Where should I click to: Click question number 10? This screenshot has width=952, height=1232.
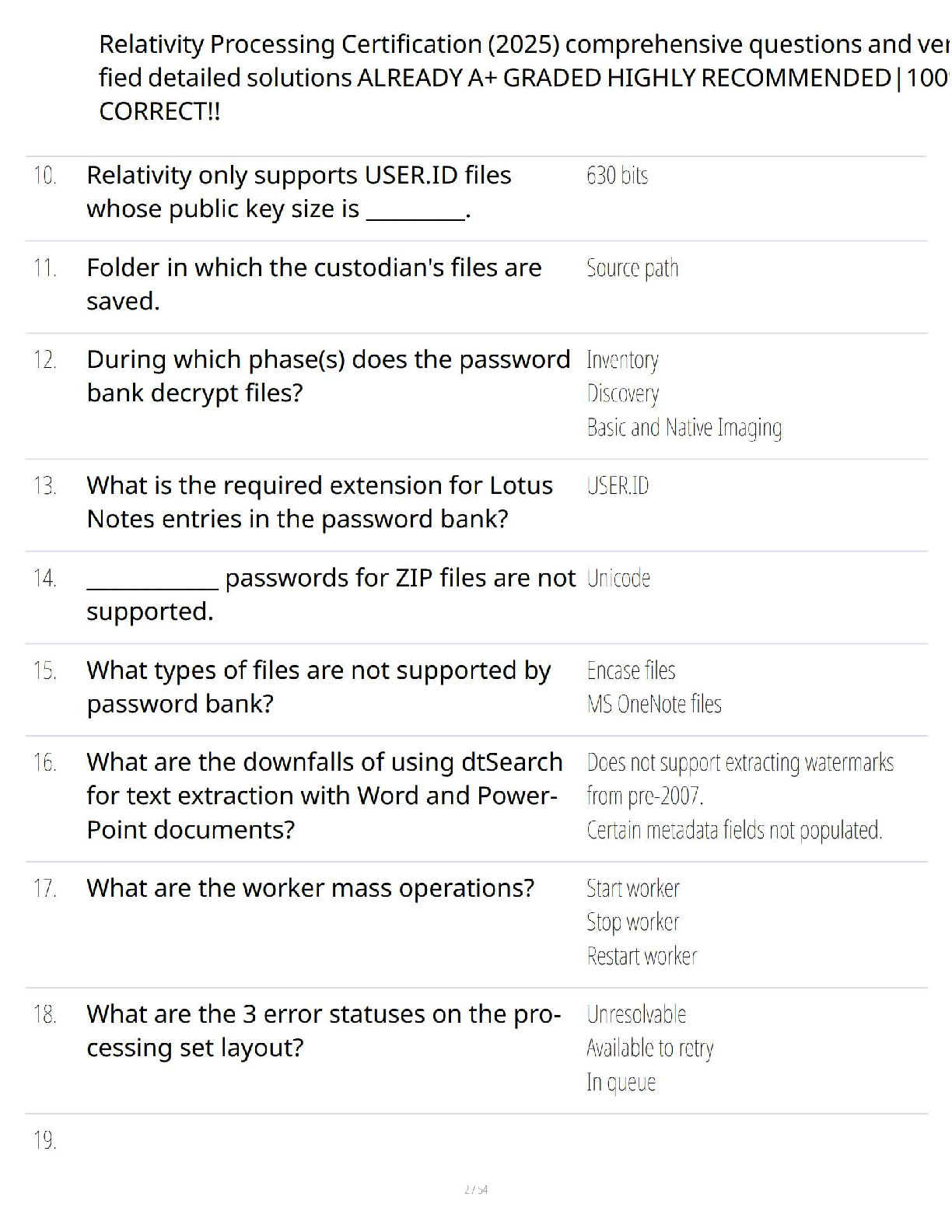tap(44, 176)
